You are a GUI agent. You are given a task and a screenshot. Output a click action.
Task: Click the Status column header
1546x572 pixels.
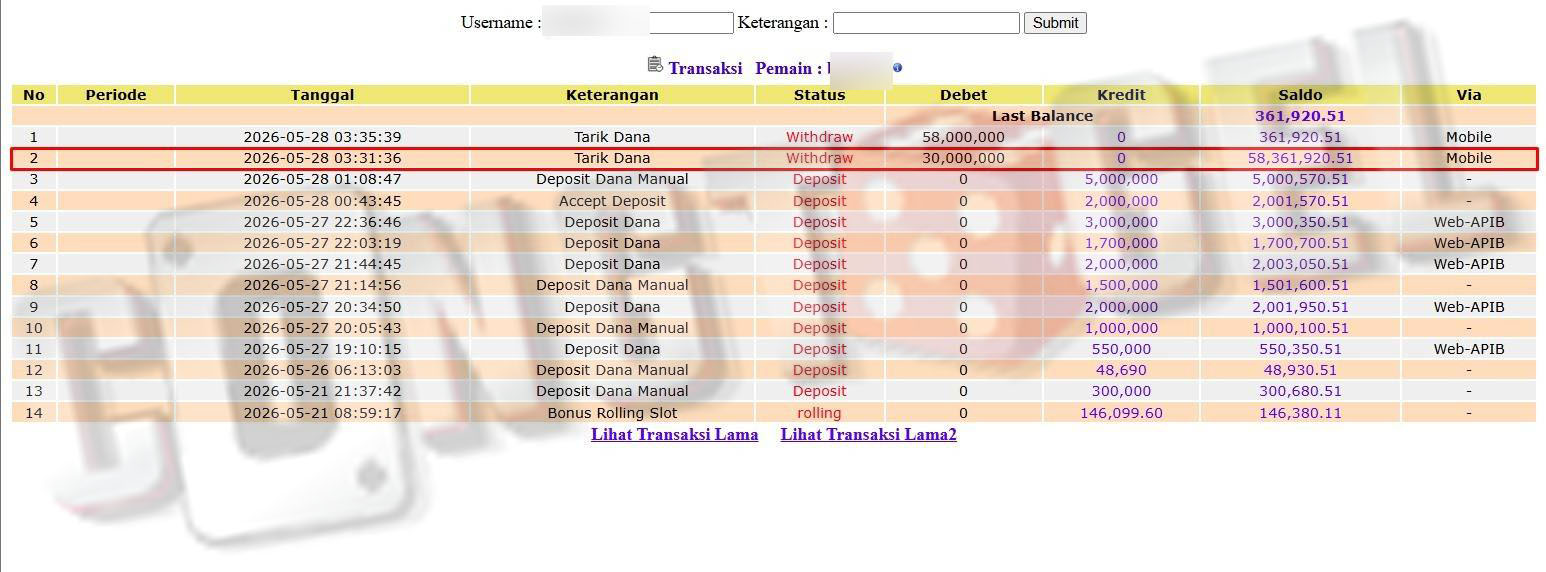(x=819, y=95)
